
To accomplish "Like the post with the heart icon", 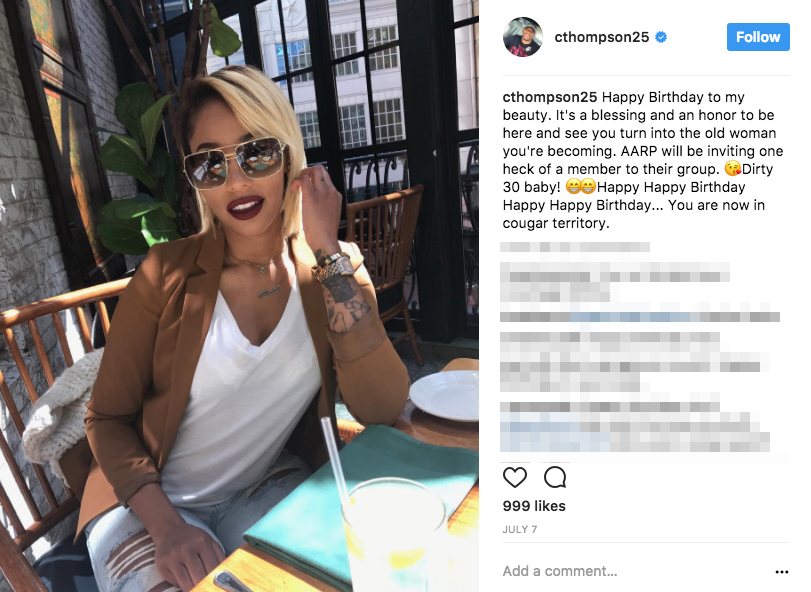I will [515, 477].
